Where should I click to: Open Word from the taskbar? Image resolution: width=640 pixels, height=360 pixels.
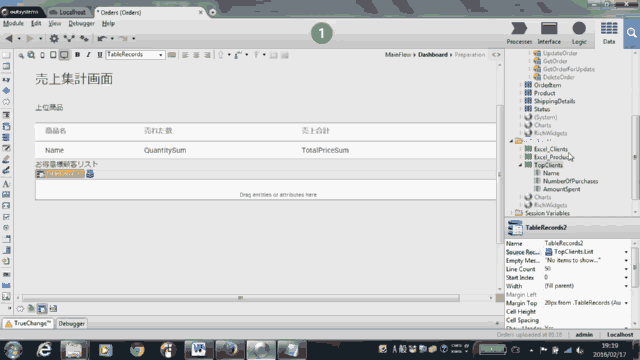tap(198, 350)
